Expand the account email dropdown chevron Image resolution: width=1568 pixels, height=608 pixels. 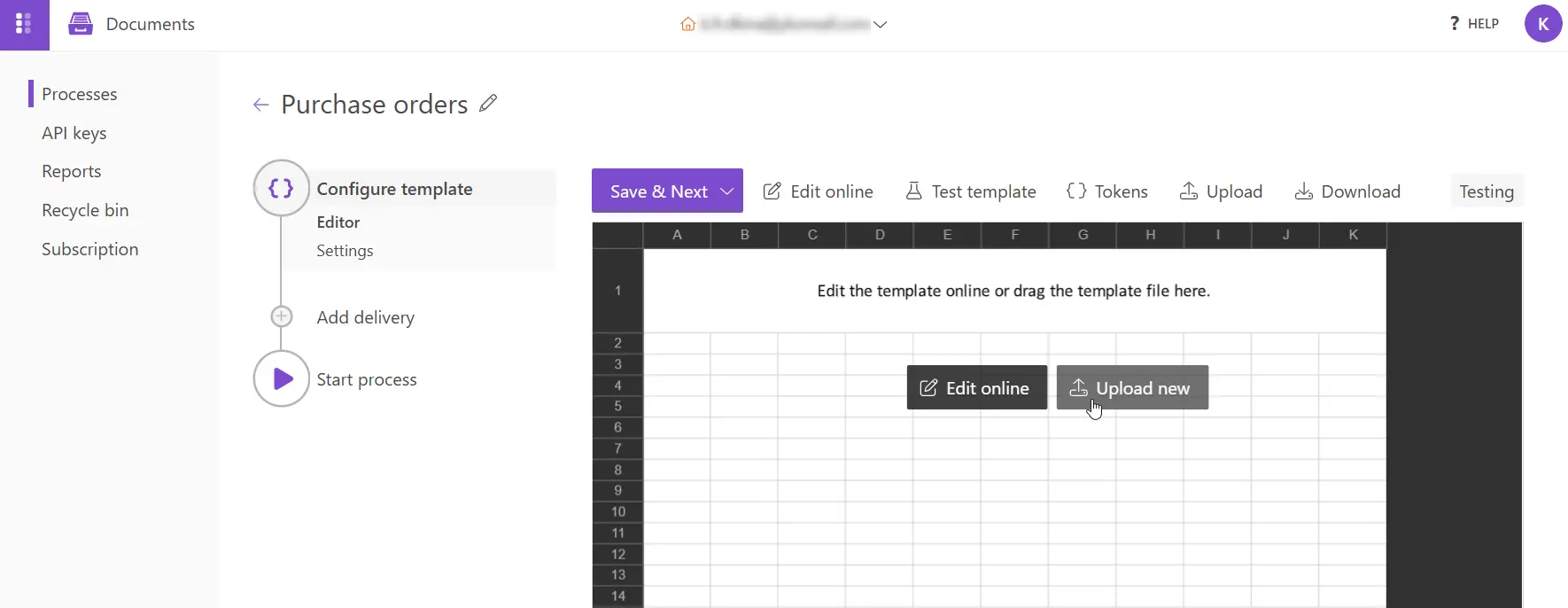880,25
